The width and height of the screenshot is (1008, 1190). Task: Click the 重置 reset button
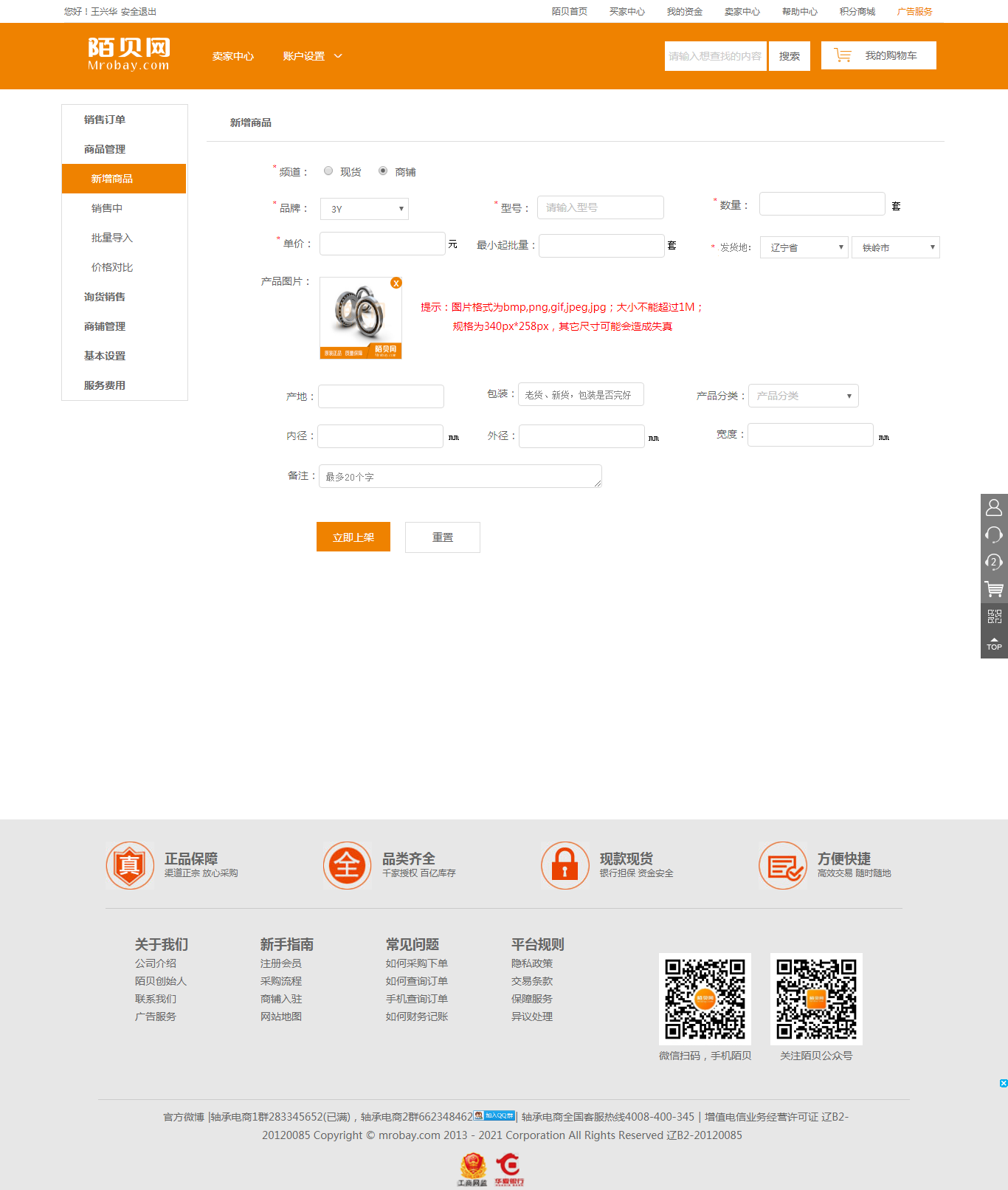pyautogui.click(x=443, y=537)
